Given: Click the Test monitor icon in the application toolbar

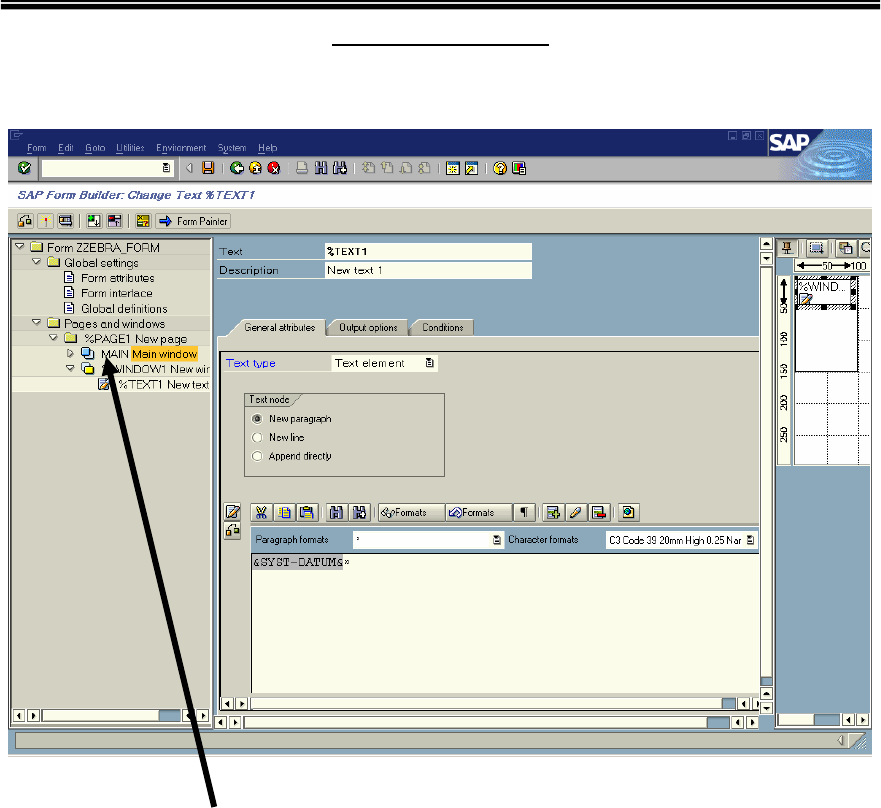Looking at the screenshot, I should pyautogui.click(x=65, y=221).
